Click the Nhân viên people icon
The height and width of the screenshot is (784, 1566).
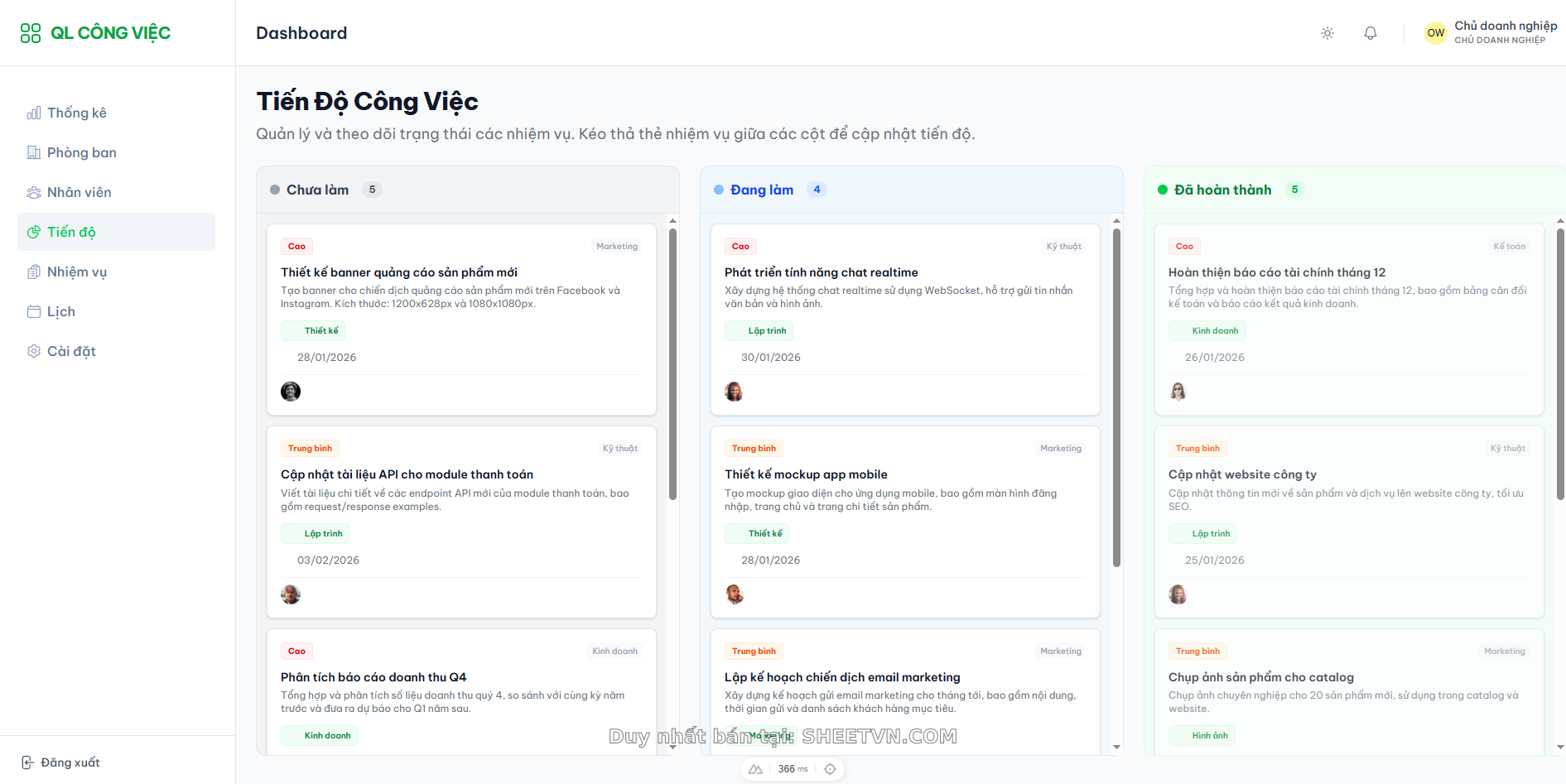click(34, 193)
